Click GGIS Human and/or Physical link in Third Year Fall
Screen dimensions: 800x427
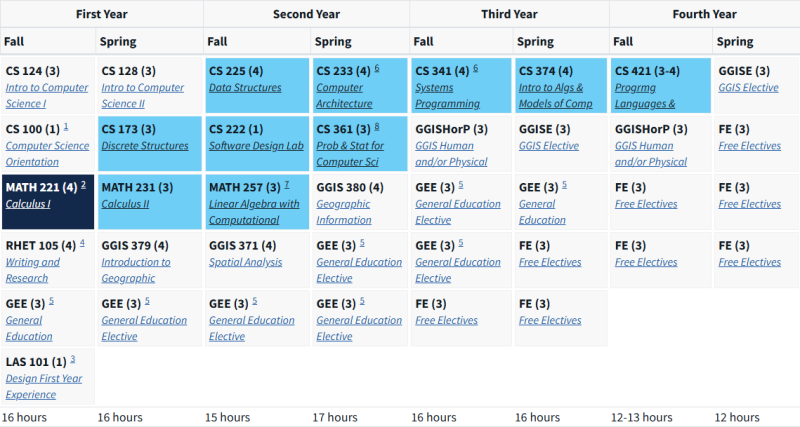click(451, 154)
